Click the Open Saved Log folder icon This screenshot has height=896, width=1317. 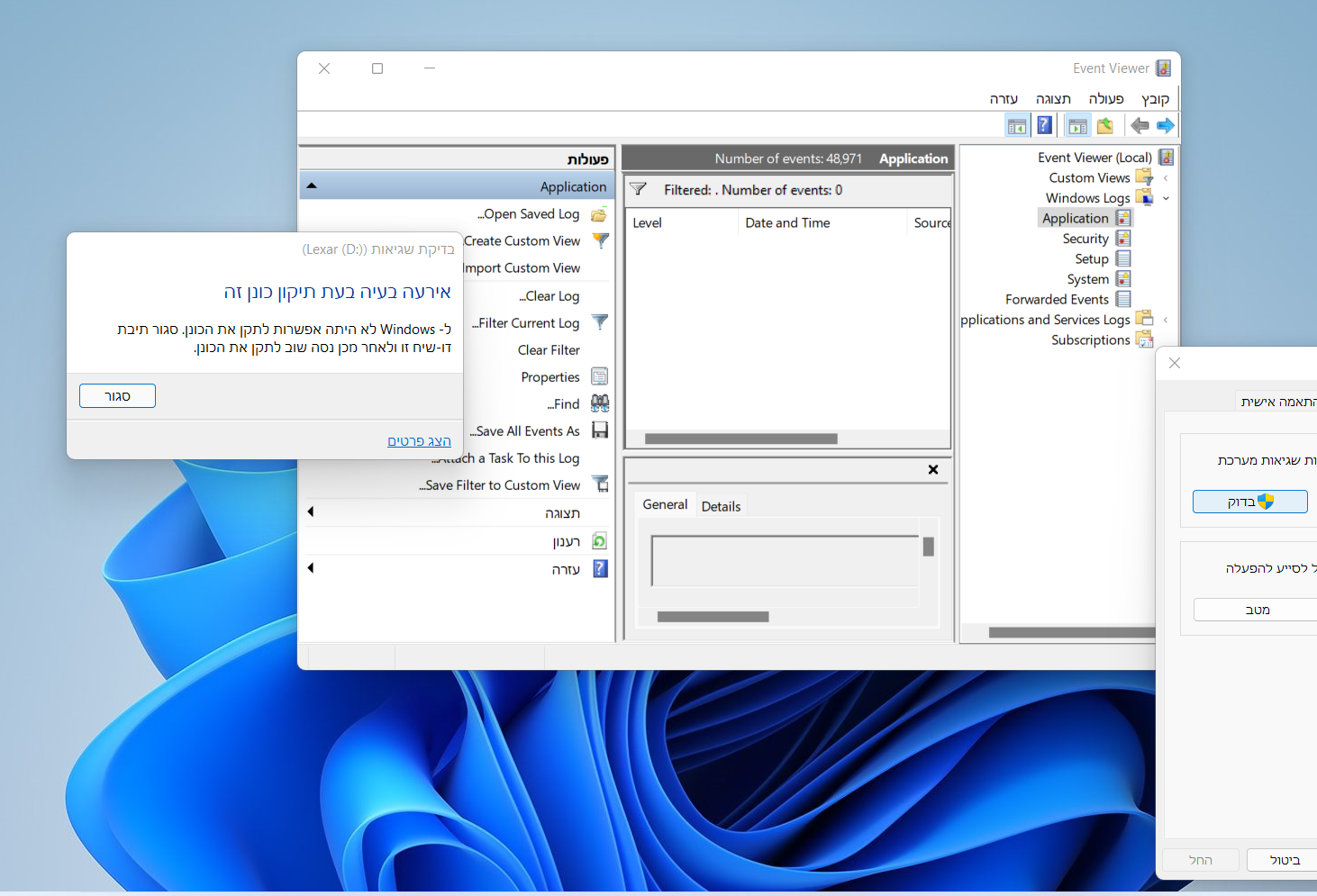tap(599, 214)
